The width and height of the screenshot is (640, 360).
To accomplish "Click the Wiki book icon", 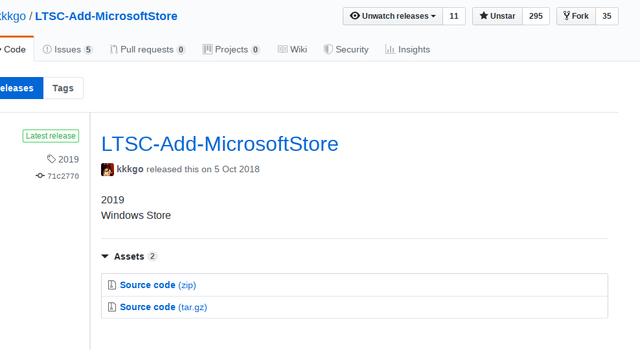I will (282, 49).
